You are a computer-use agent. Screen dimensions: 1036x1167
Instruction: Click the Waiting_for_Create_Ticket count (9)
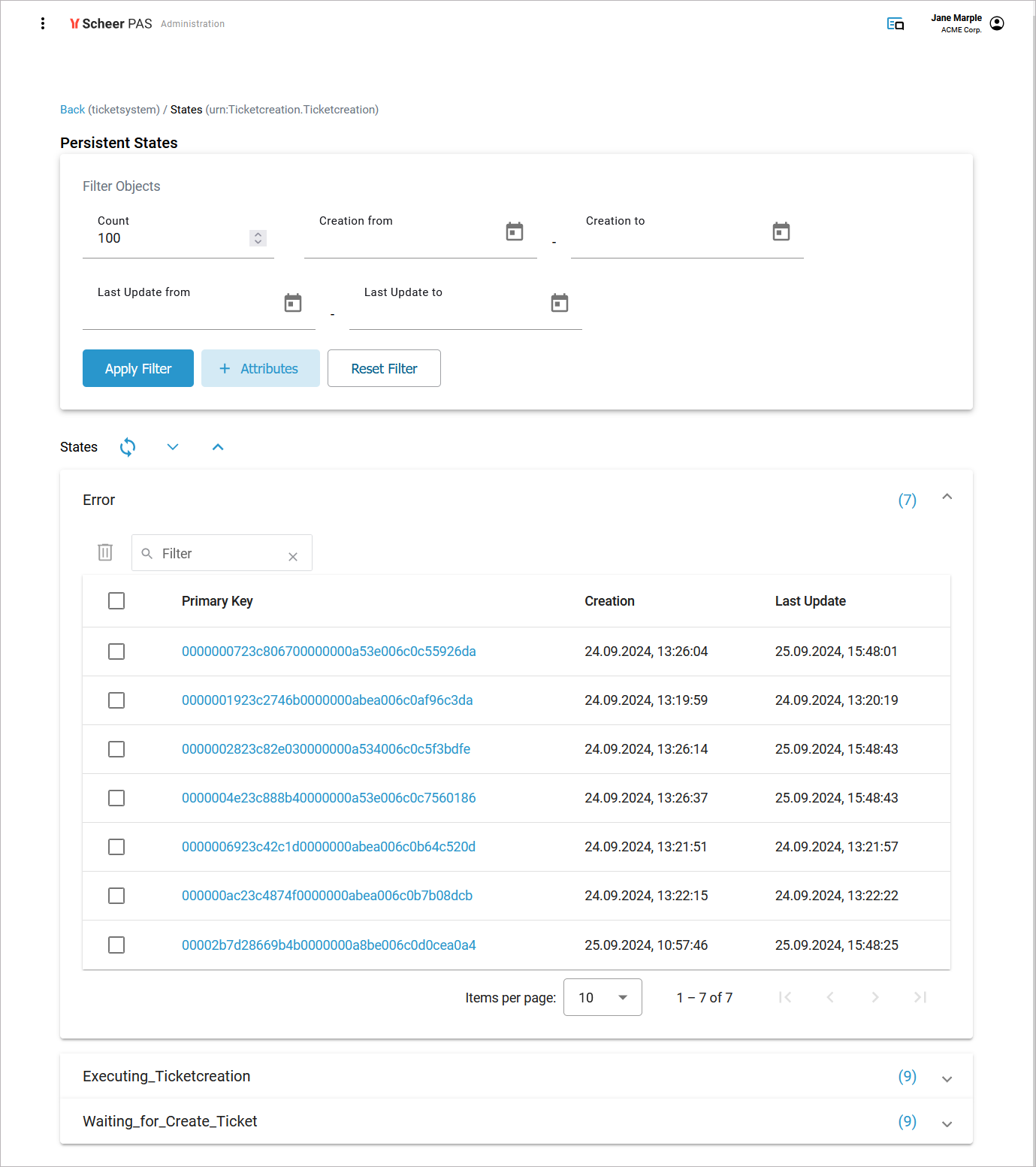[908, 1122]
